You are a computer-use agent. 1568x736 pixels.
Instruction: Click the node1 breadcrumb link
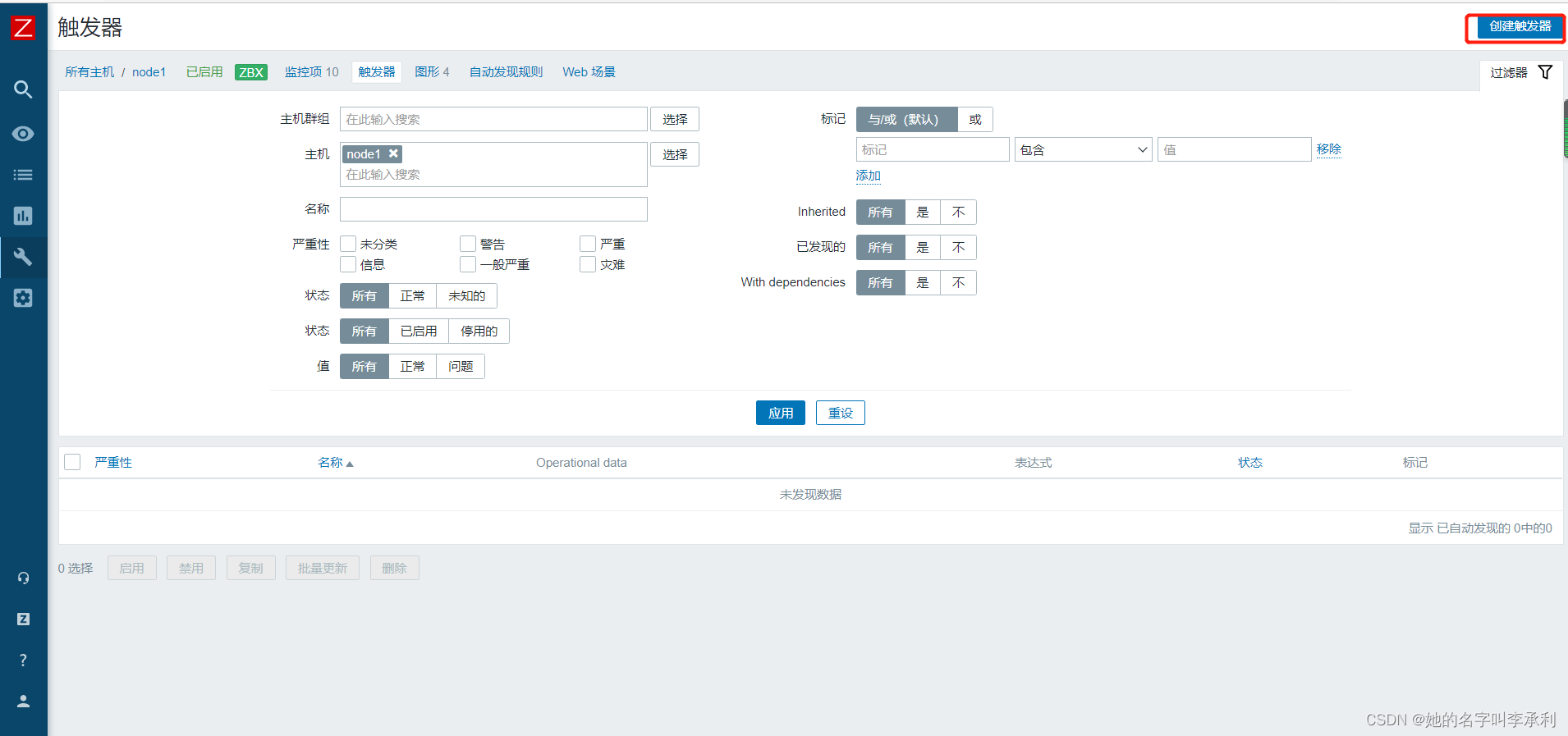(149, 72)
